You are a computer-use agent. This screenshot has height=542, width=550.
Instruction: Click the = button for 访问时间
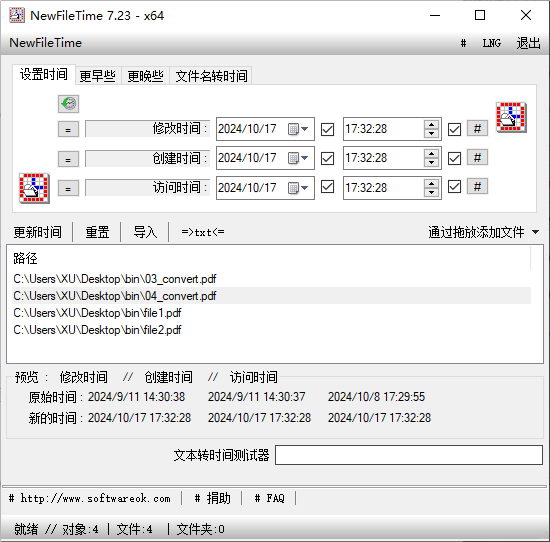point(68,189)
